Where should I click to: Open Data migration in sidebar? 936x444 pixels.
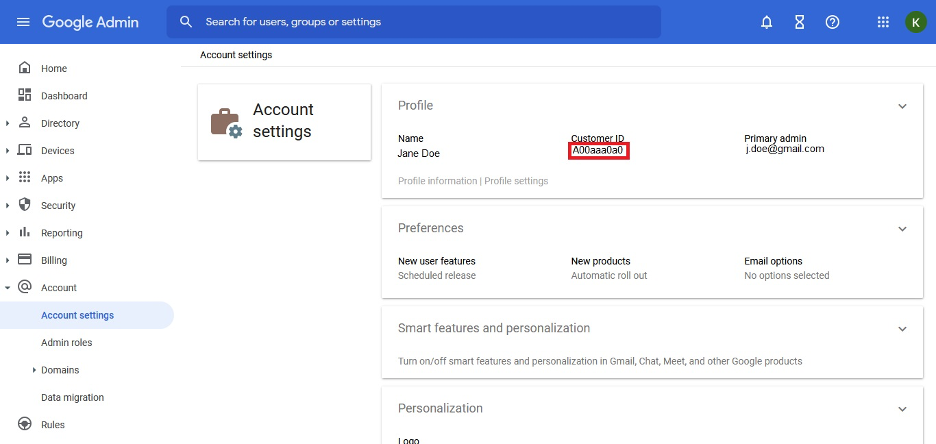72,397
